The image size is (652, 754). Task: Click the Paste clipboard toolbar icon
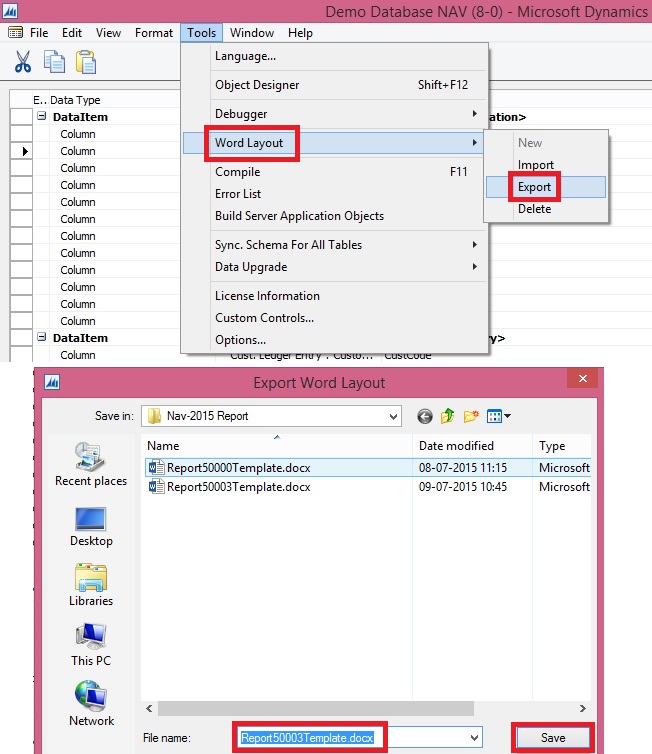86,62
